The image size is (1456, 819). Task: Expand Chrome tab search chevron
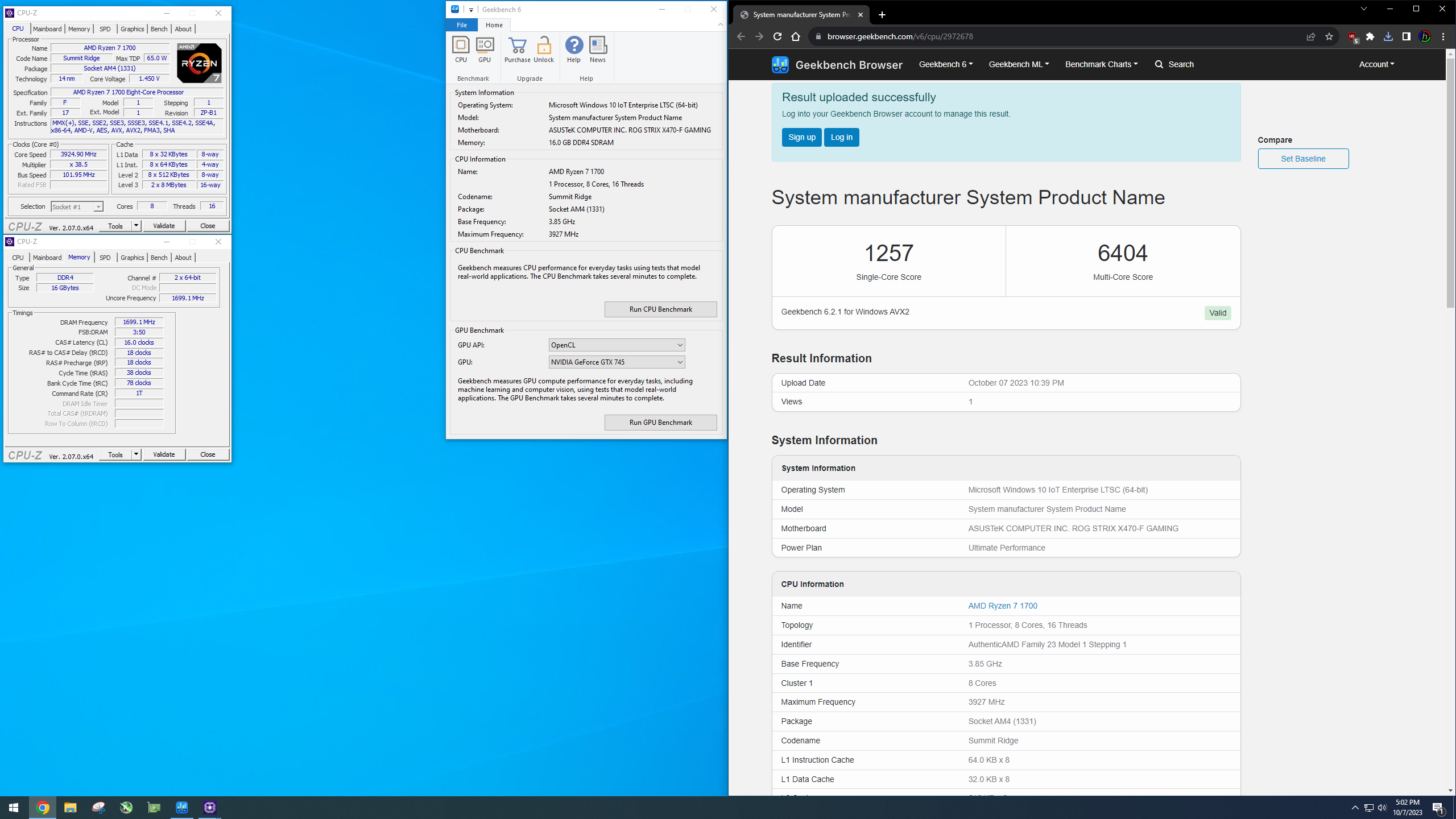click(x=1363, y=9)
